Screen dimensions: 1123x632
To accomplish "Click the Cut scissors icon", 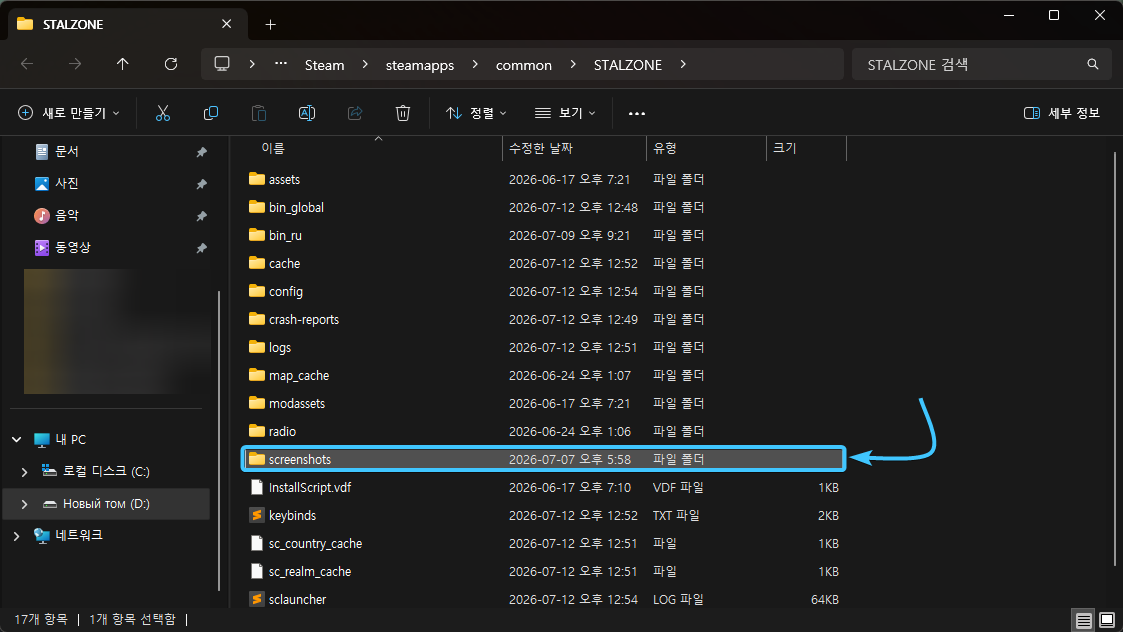I will click(163, 113).
